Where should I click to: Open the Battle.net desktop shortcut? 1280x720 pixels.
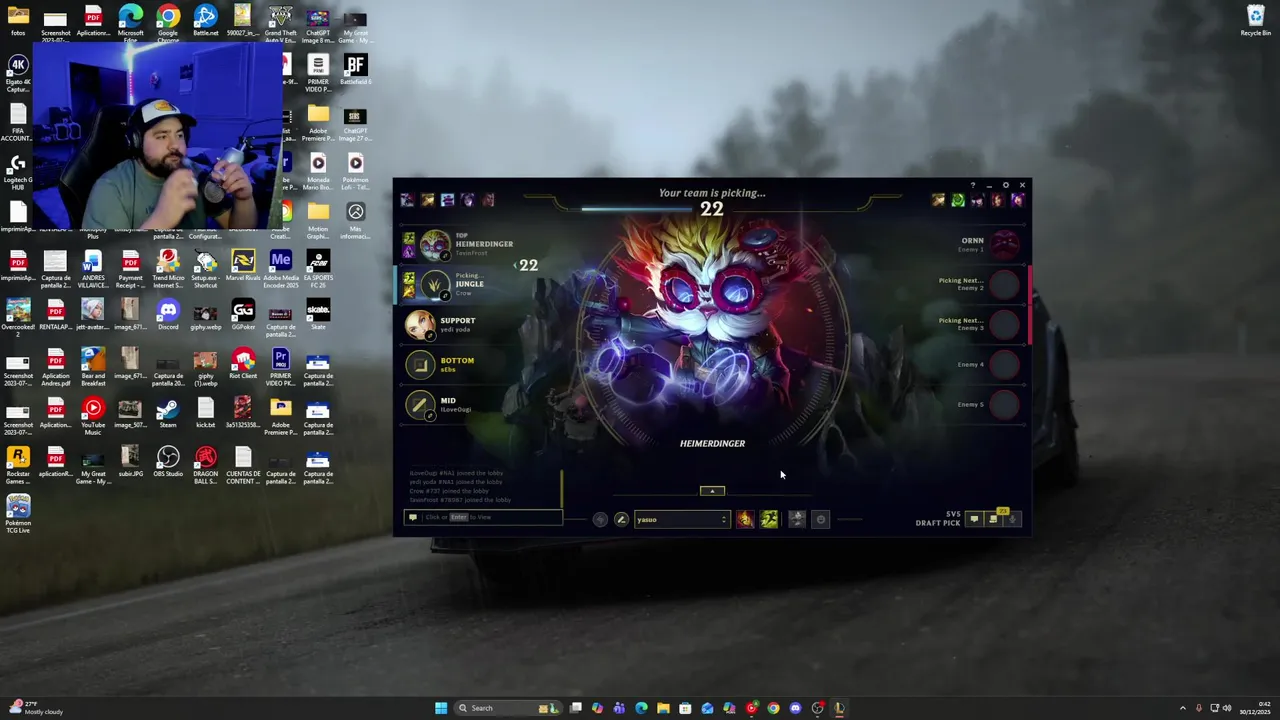click(206, 21)
